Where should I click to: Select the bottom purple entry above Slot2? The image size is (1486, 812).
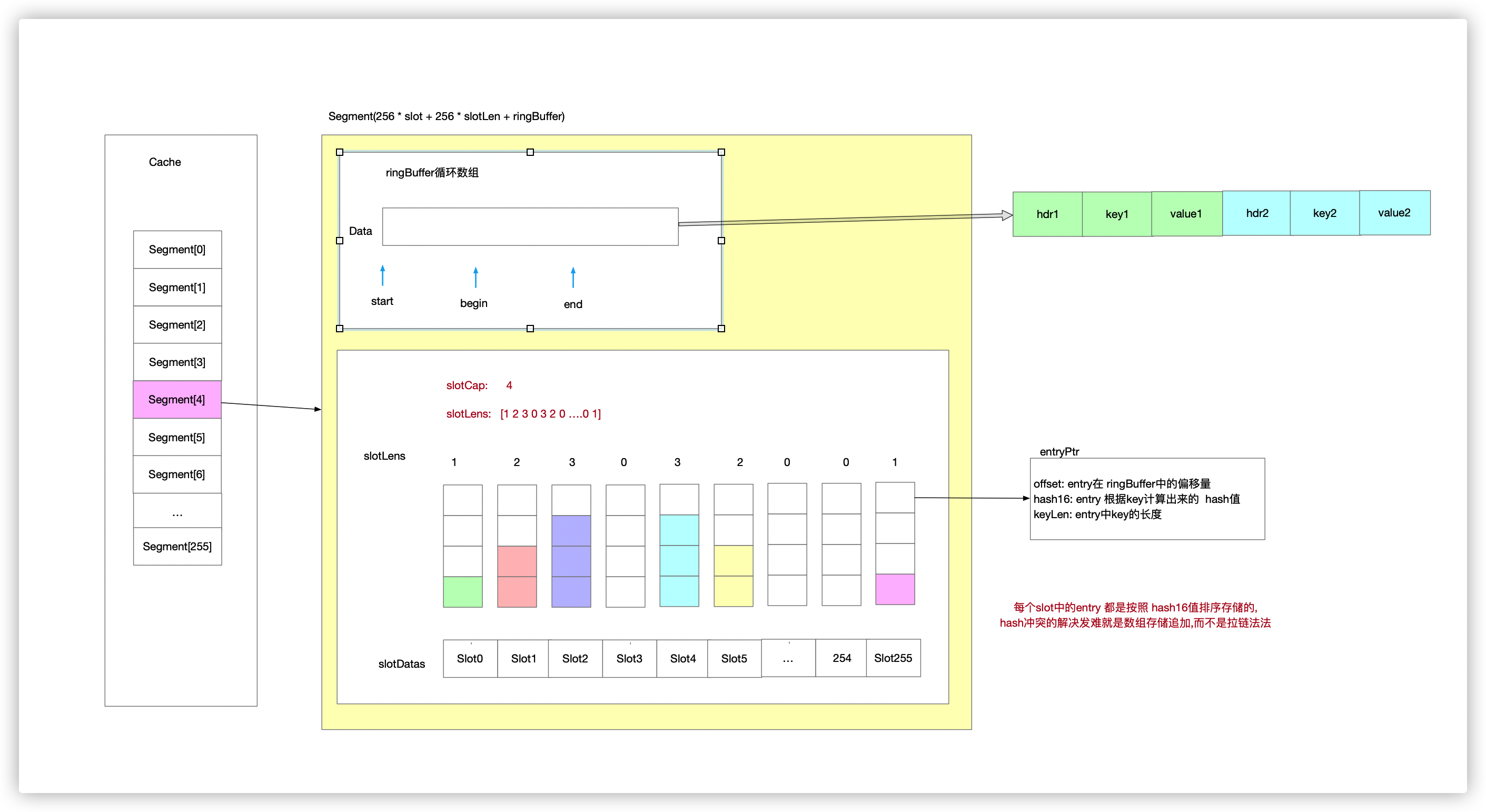click(571, 592)
